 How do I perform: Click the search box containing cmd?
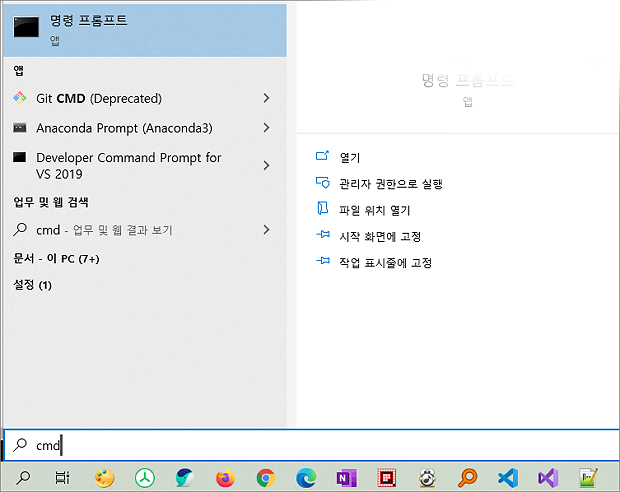tap(312, 445)
